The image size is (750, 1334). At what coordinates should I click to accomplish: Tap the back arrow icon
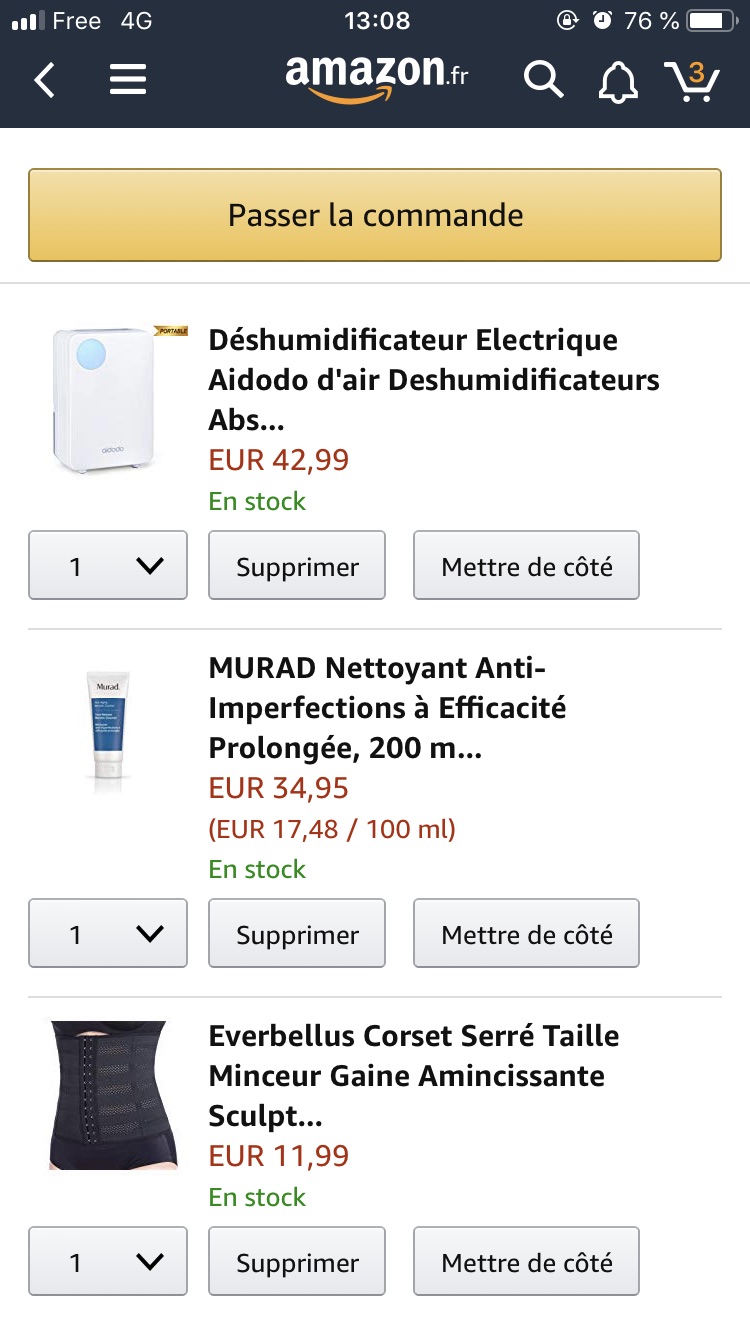tap(44, 79)
